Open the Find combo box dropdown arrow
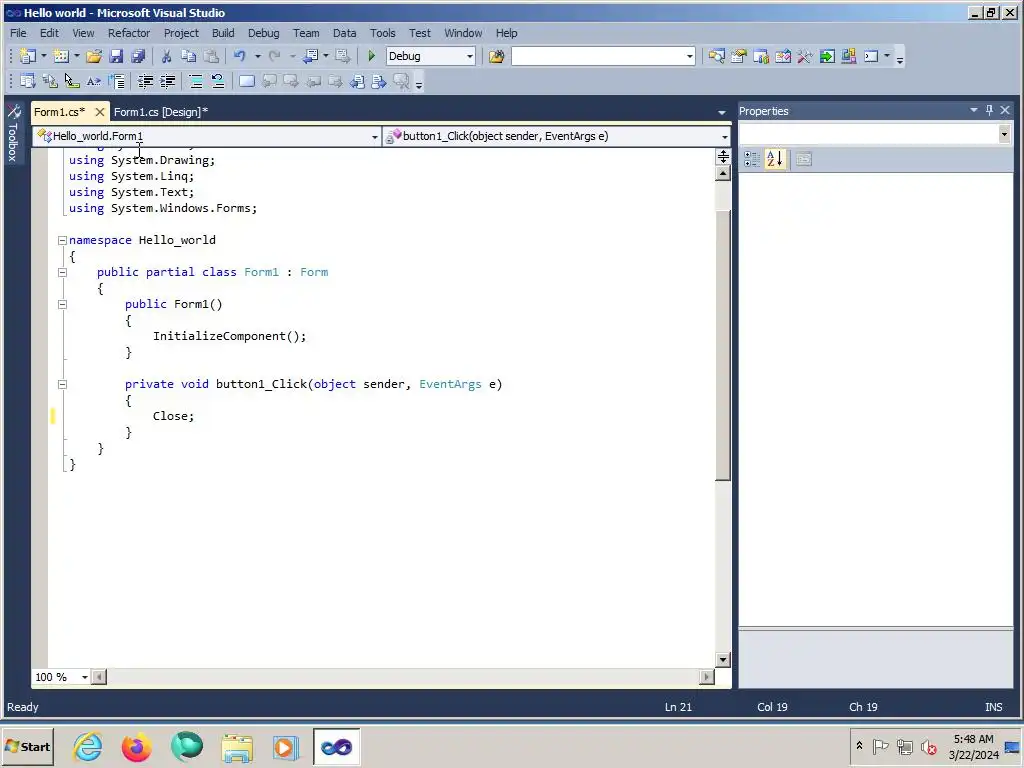The height and width of the screenshot is (768, 1024). pos(690,56)
